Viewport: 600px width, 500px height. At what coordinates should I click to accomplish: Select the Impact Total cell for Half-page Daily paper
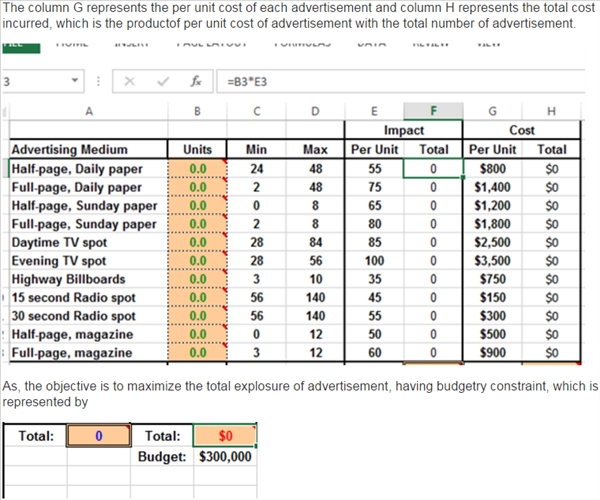pos(432,168)
